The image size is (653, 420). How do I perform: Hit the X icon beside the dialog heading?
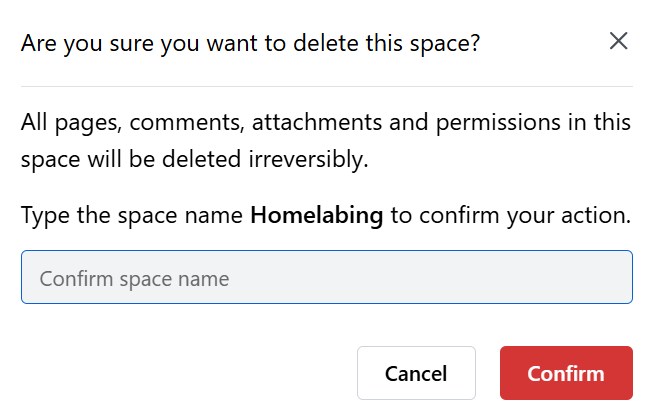point(618,41)
